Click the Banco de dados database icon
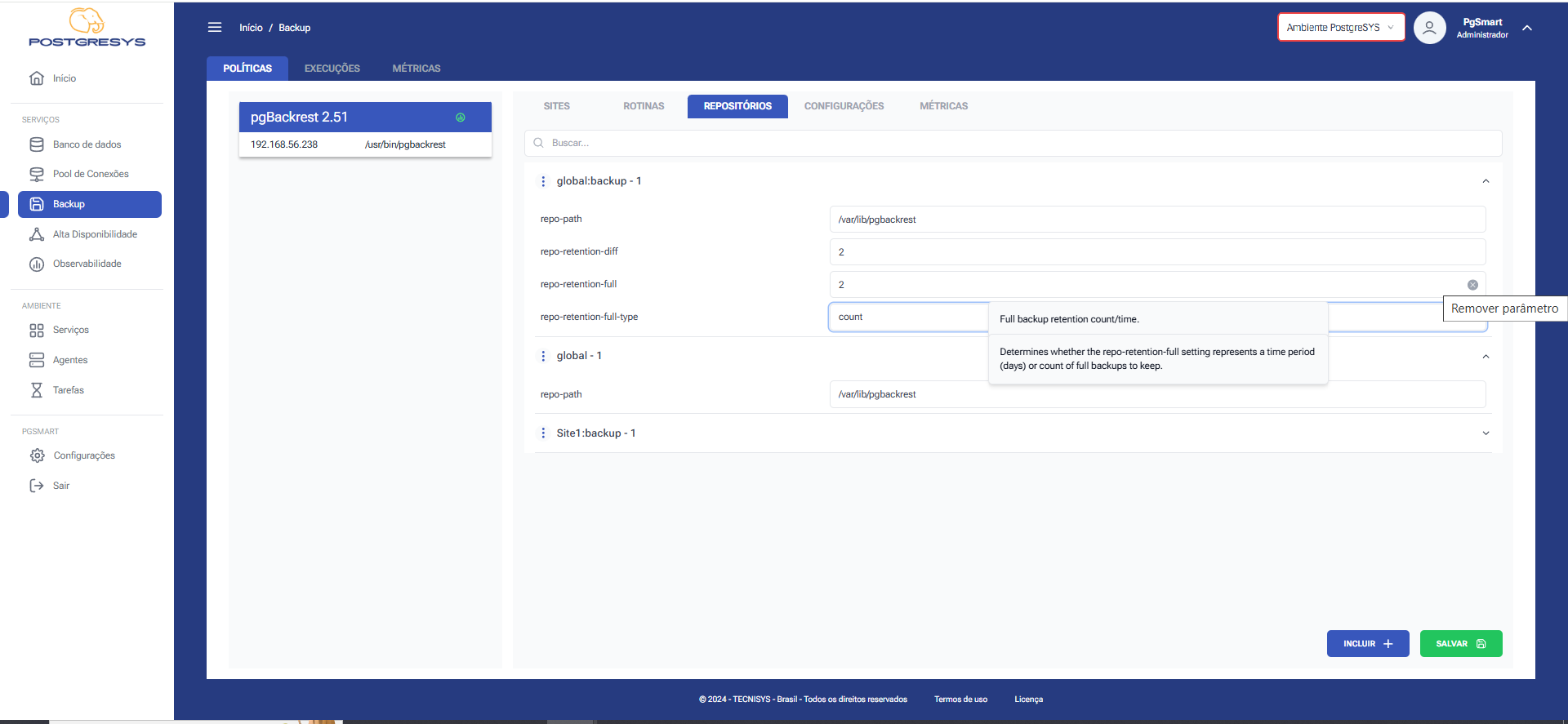 coord(37,144)
